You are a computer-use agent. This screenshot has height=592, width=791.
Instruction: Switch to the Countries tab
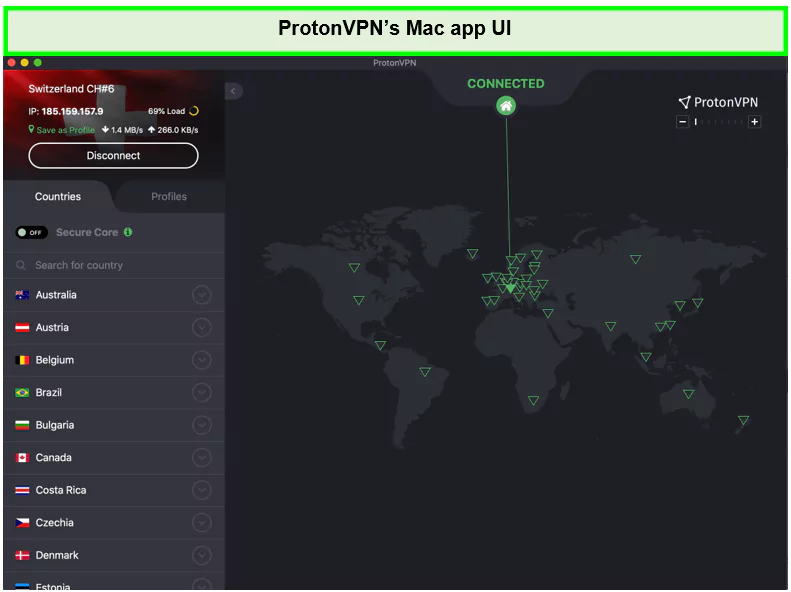tap(58, 197)
